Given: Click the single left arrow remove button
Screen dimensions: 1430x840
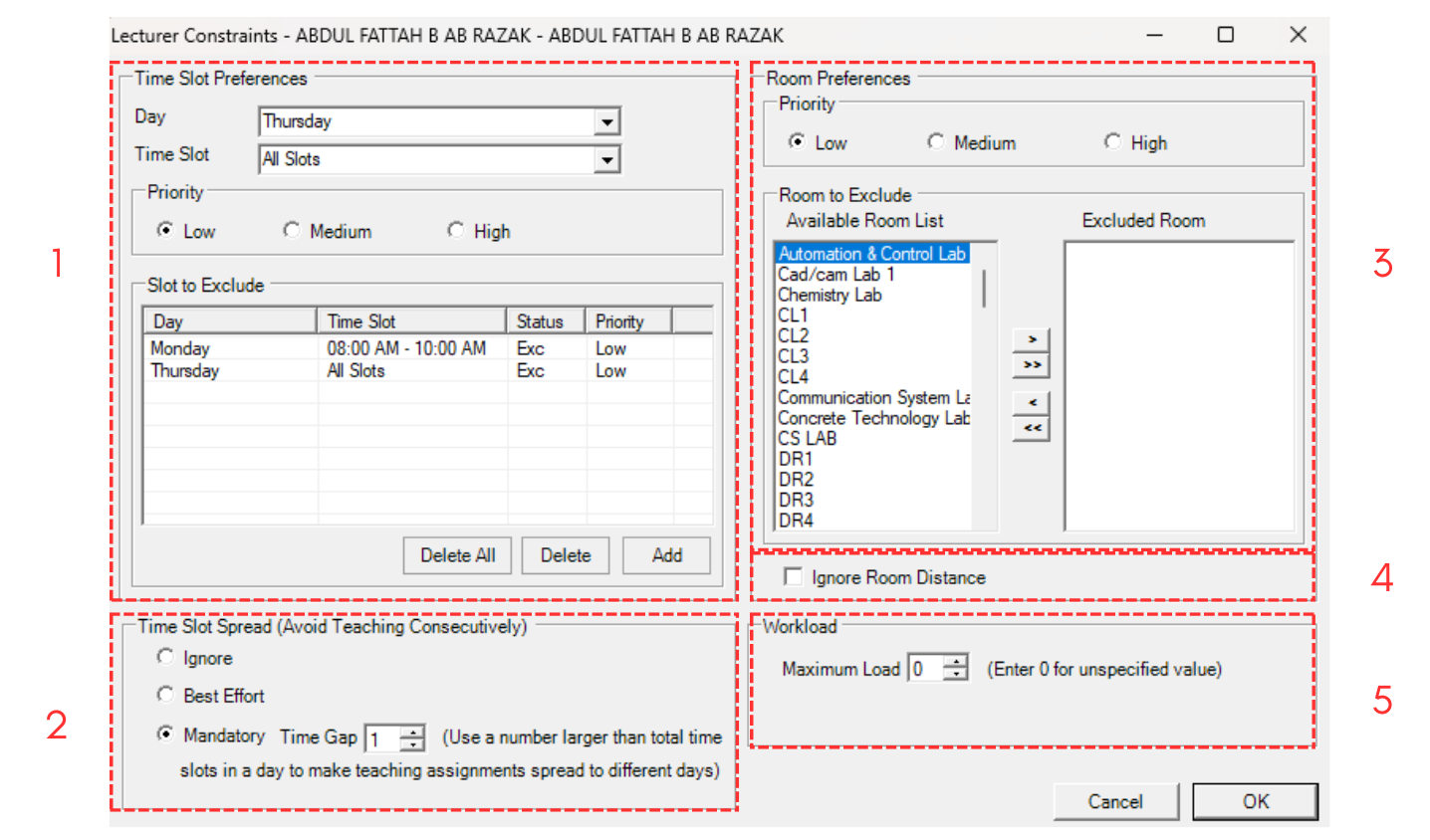Looking at the screenshot, I should (x=1031, y=402).
